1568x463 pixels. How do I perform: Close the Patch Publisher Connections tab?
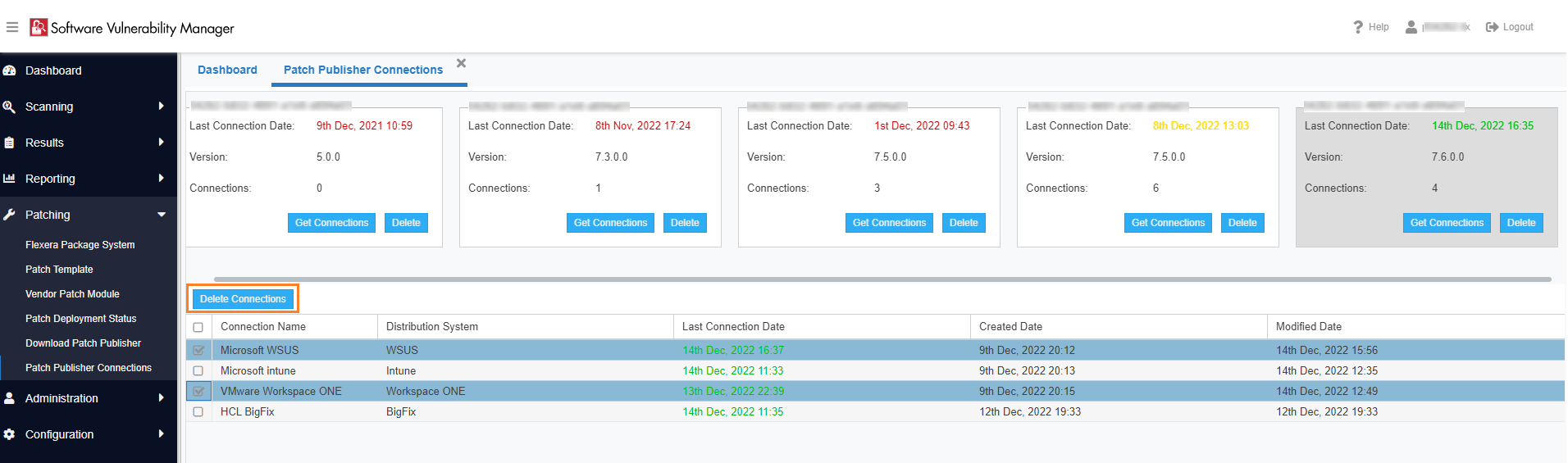461,63
